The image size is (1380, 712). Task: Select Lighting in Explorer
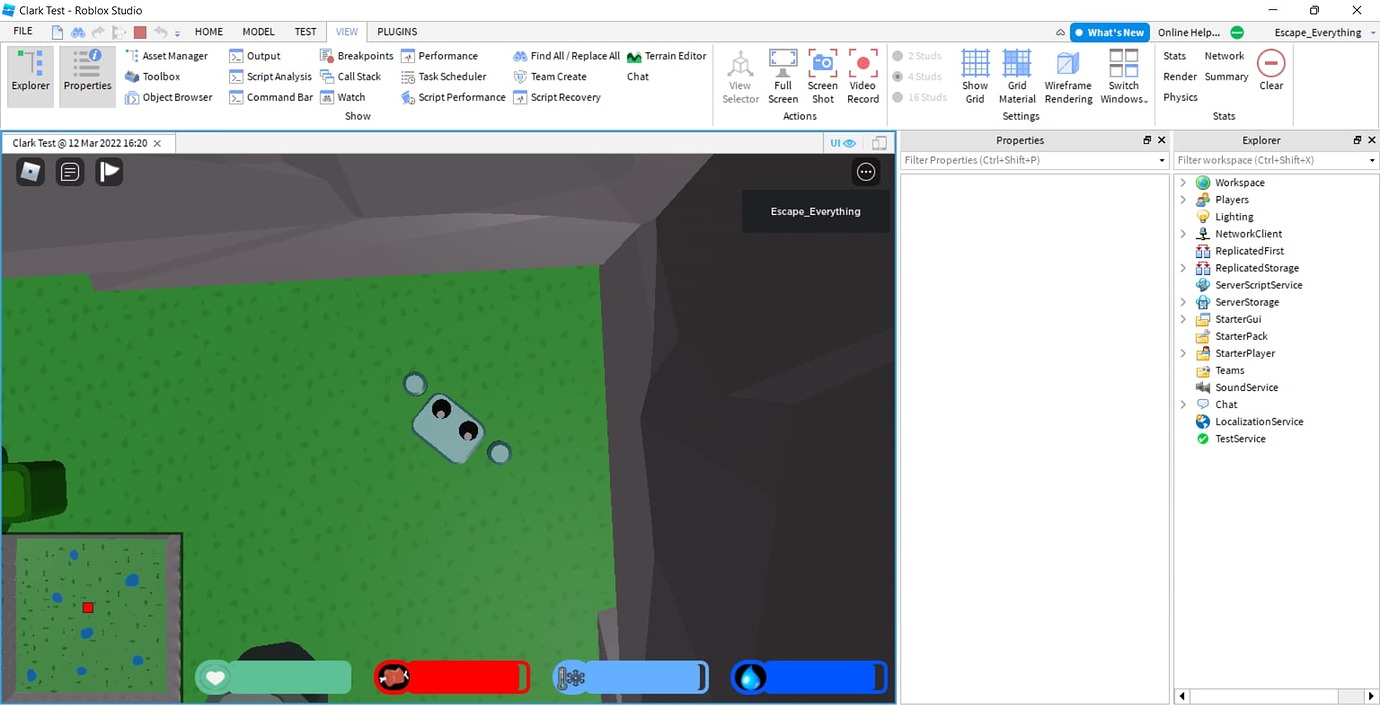[x=1233, y=217]
